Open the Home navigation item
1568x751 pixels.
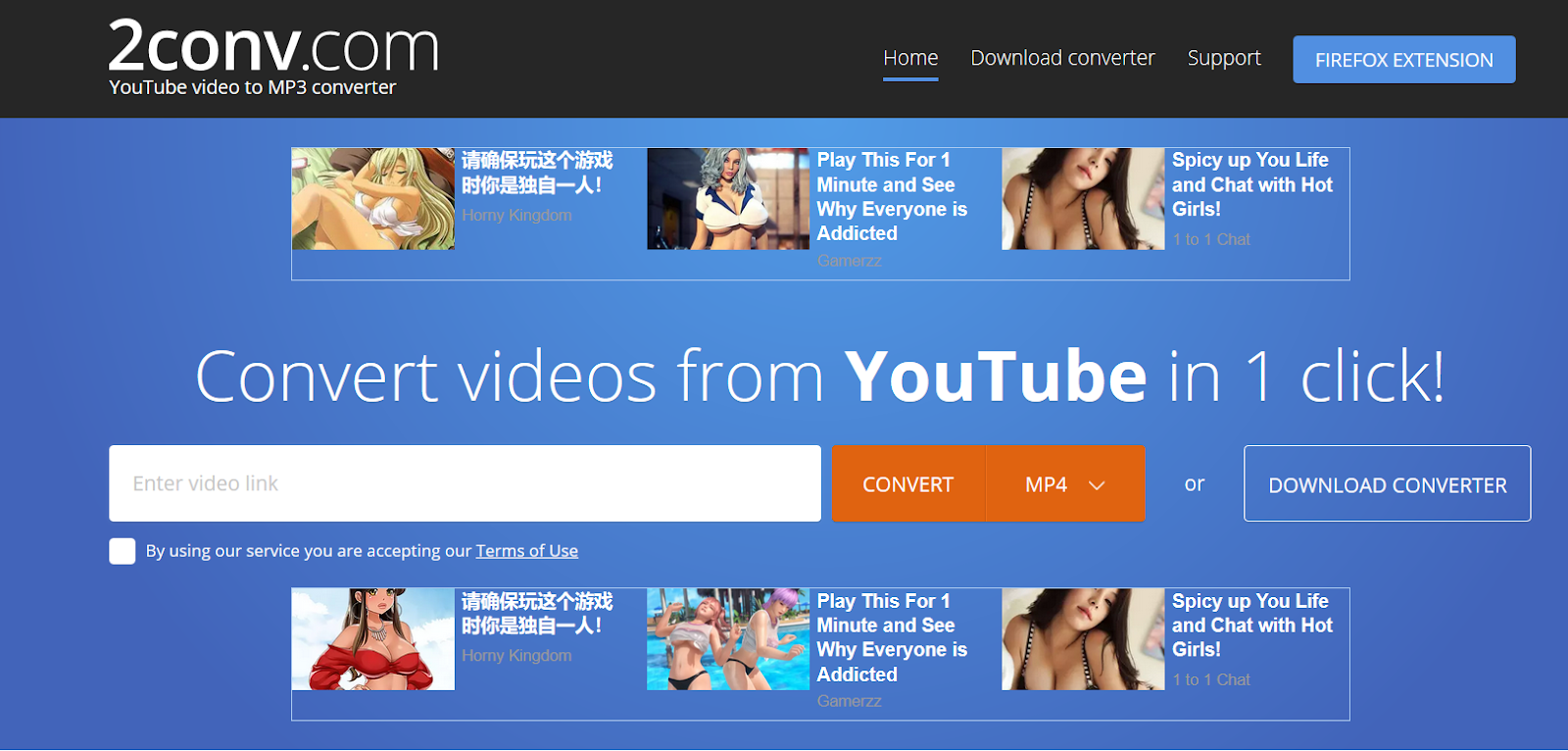tap(910, 58)
